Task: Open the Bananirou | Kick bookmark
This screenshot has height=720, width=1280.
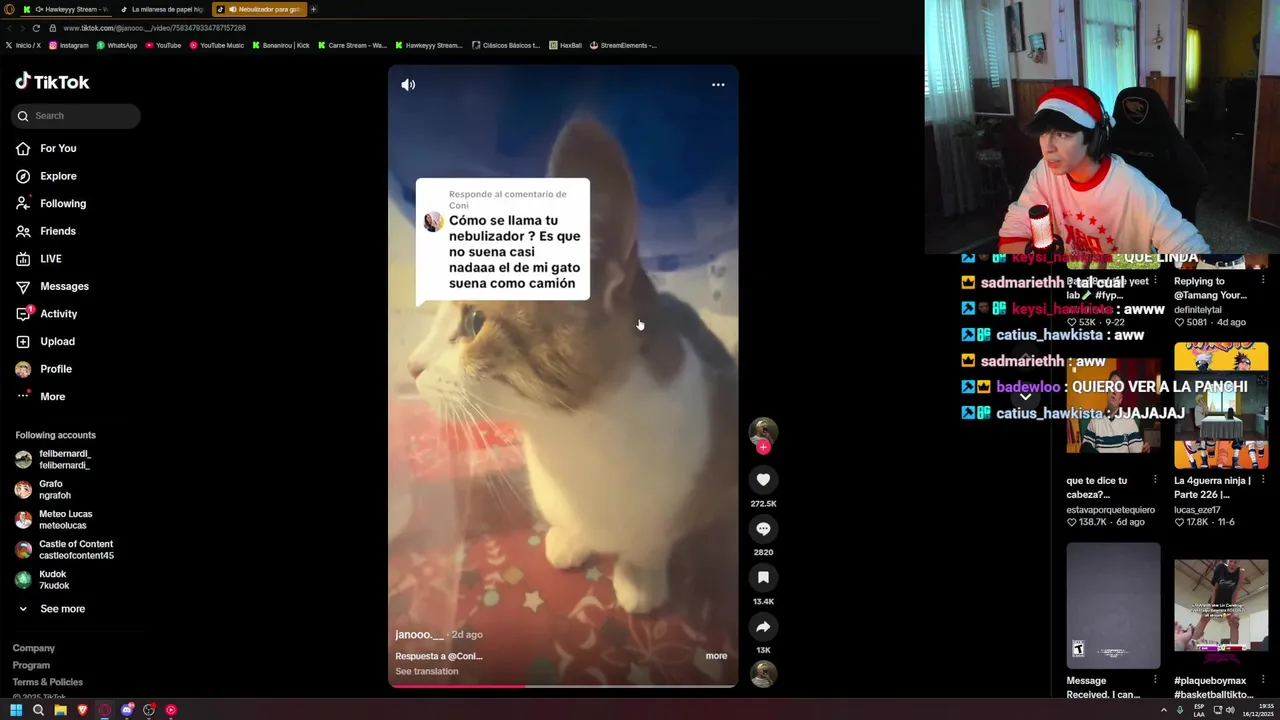Action: coord(281,45)
